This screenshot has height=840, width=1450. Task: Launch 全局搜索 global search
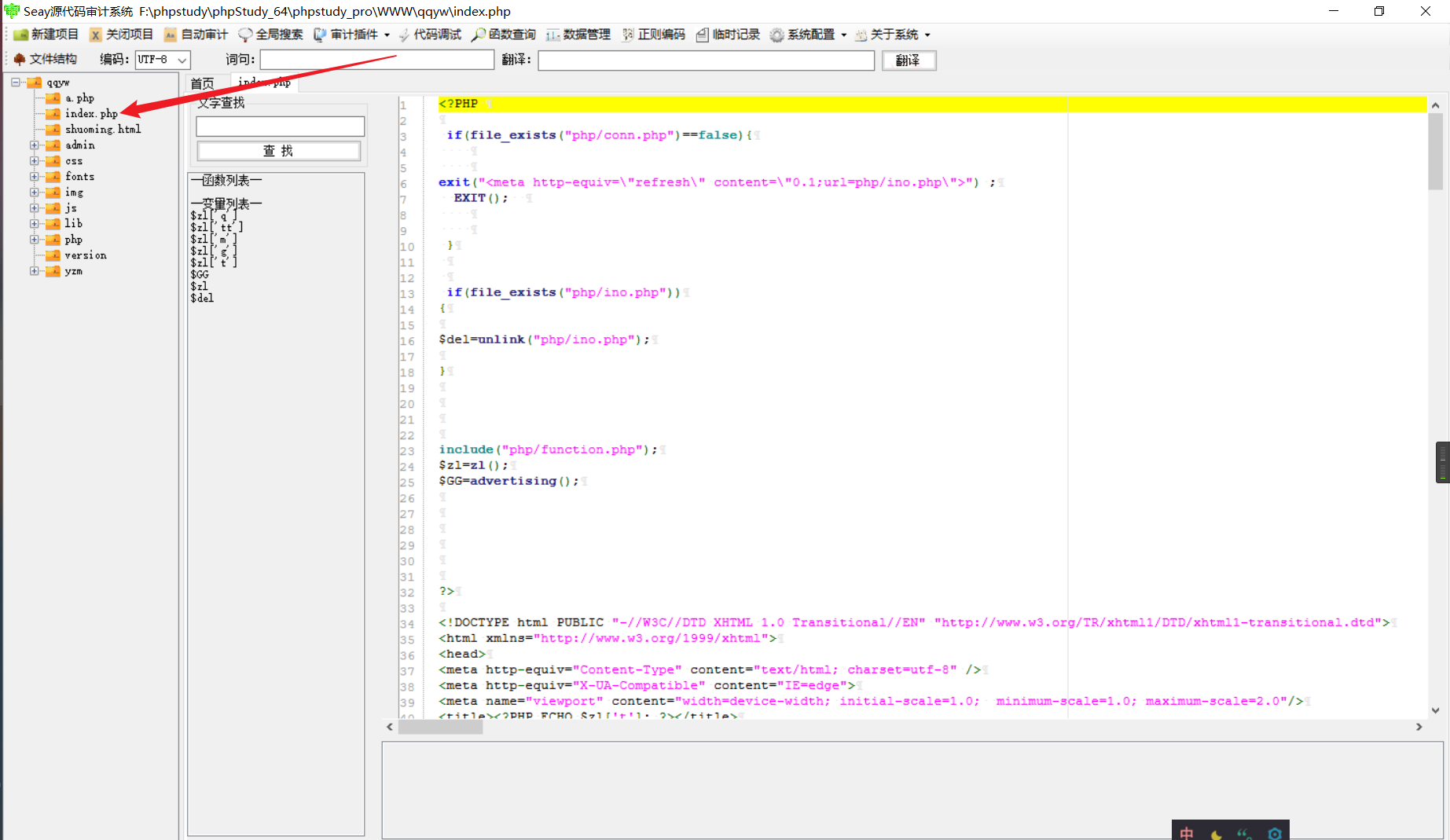(270, 34)
